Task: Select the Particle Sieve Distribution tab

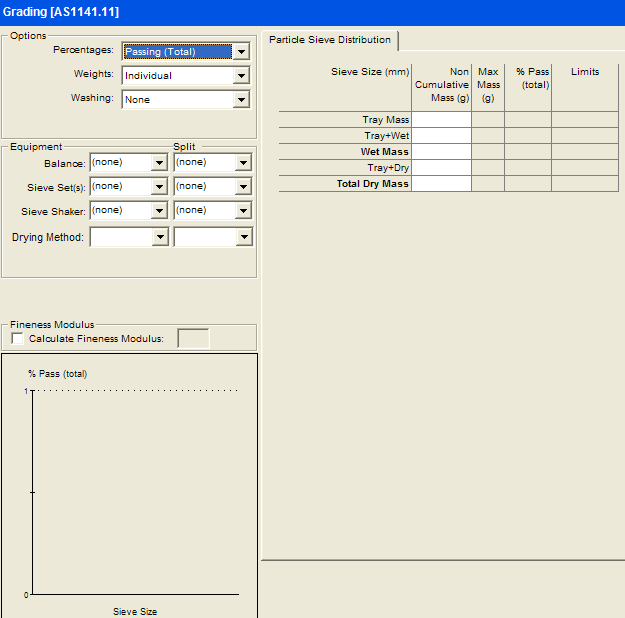Action: point(329,40)
